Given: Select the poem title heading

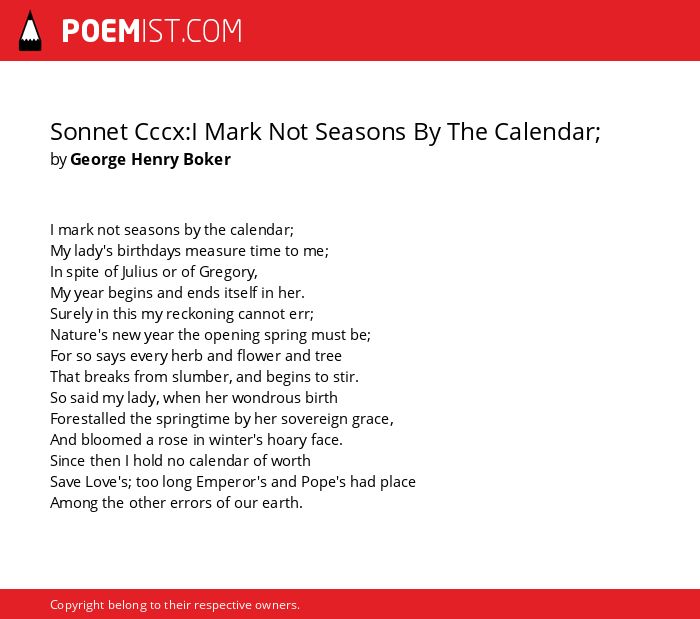Looking at the screenshot, I should pyautogui.click(x=325, y=132).
